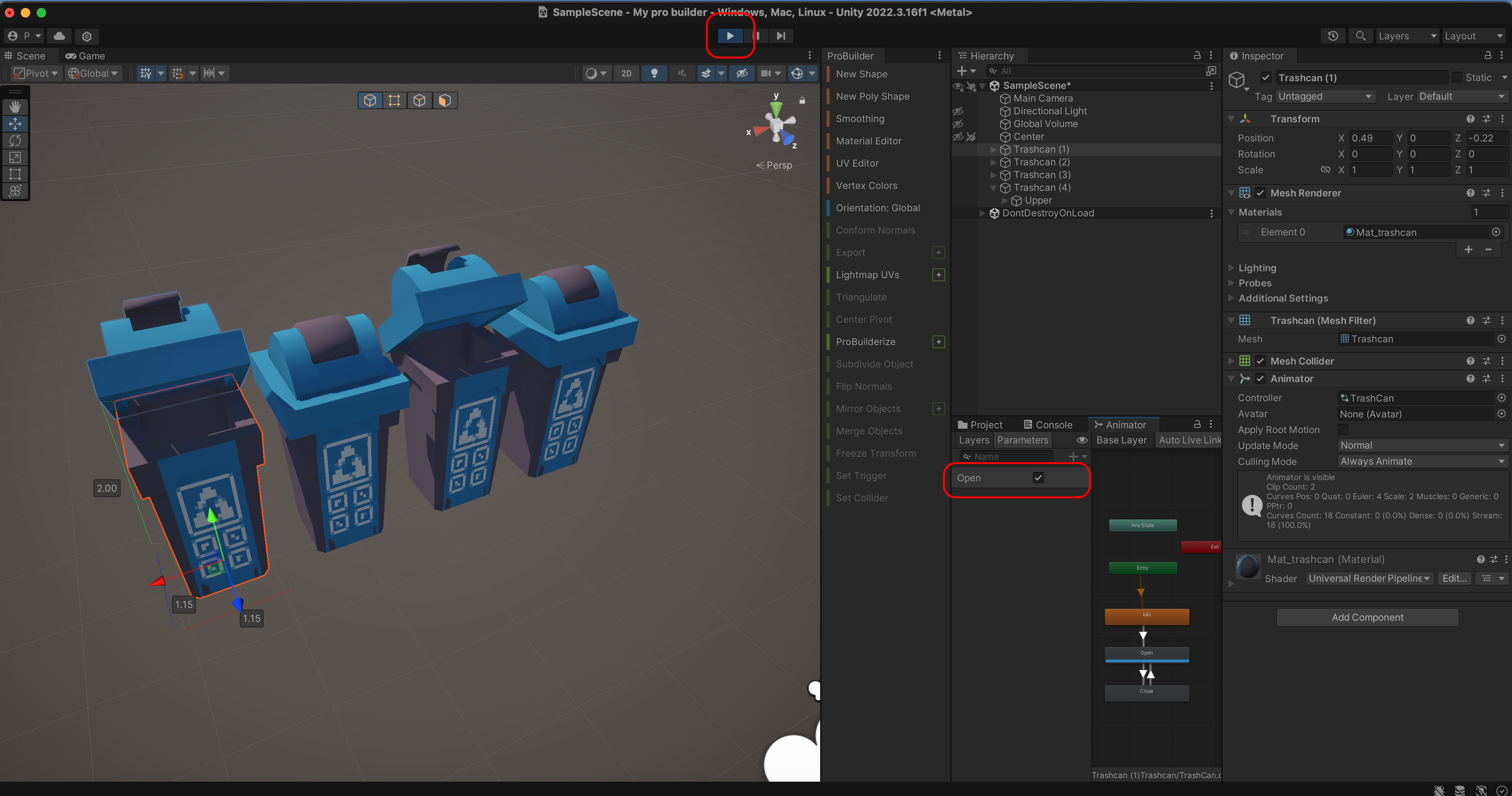Viewport: 1512px width, 796px height.
Task: Toggle the Static checkbox
Action: pos(1456,77)
